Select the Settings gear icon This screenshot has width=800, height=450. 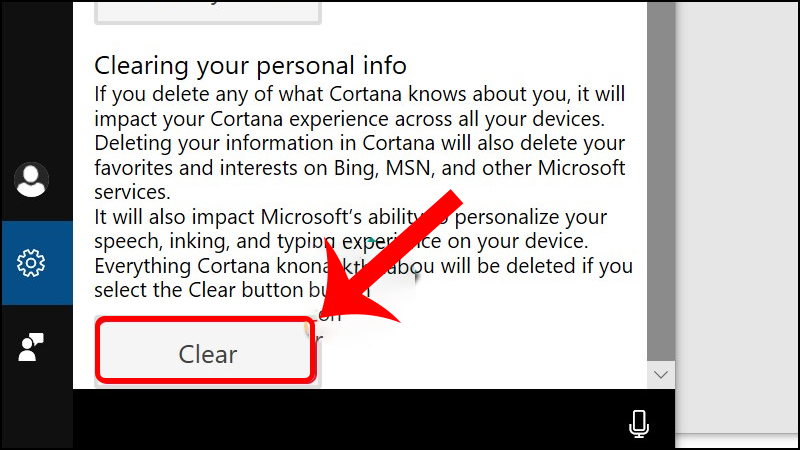31,263
